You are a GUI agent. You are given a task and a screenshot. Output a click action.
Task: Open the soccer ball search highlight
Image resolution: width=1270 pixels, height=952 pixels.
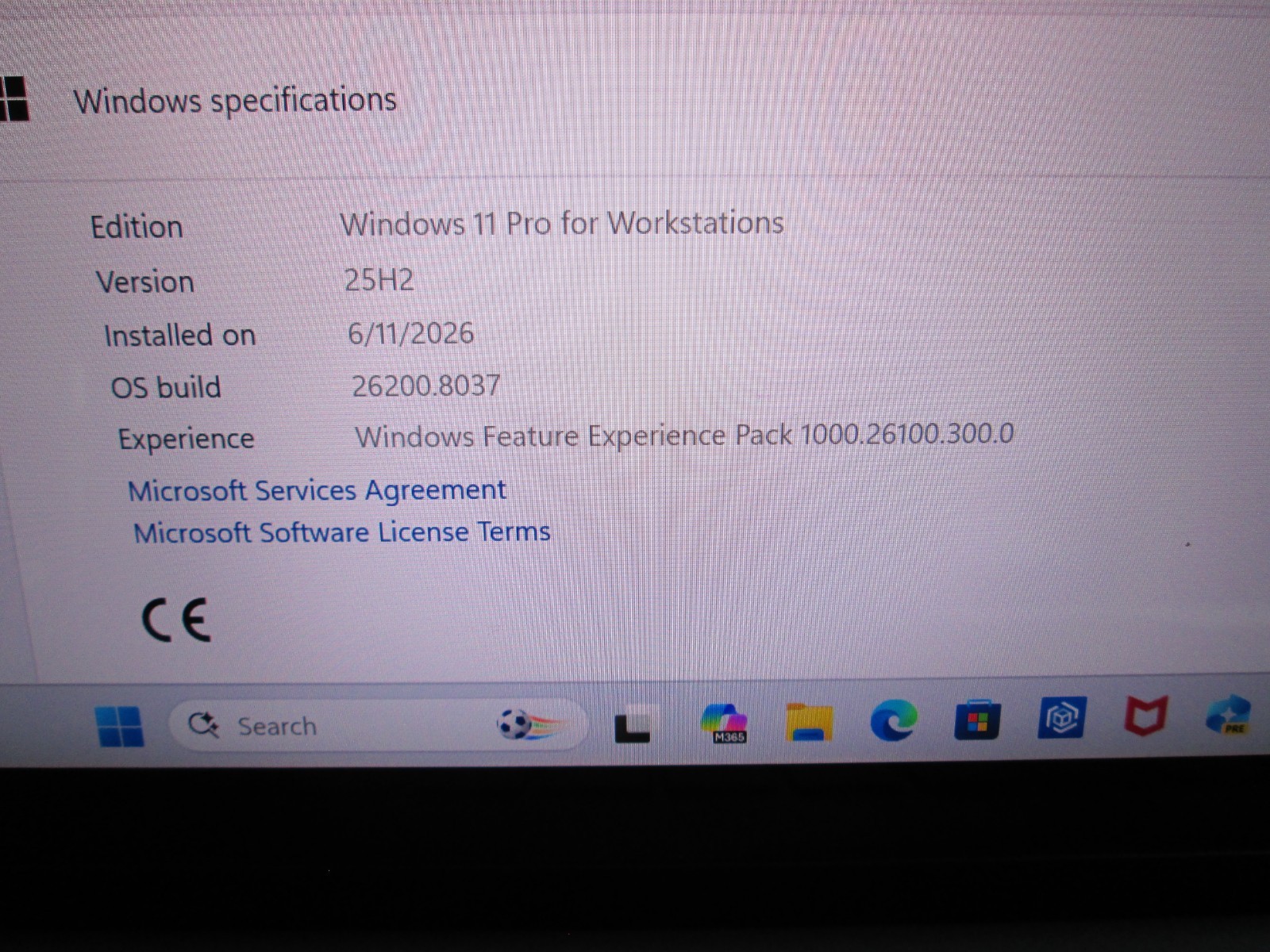click(x=530, y=724)
